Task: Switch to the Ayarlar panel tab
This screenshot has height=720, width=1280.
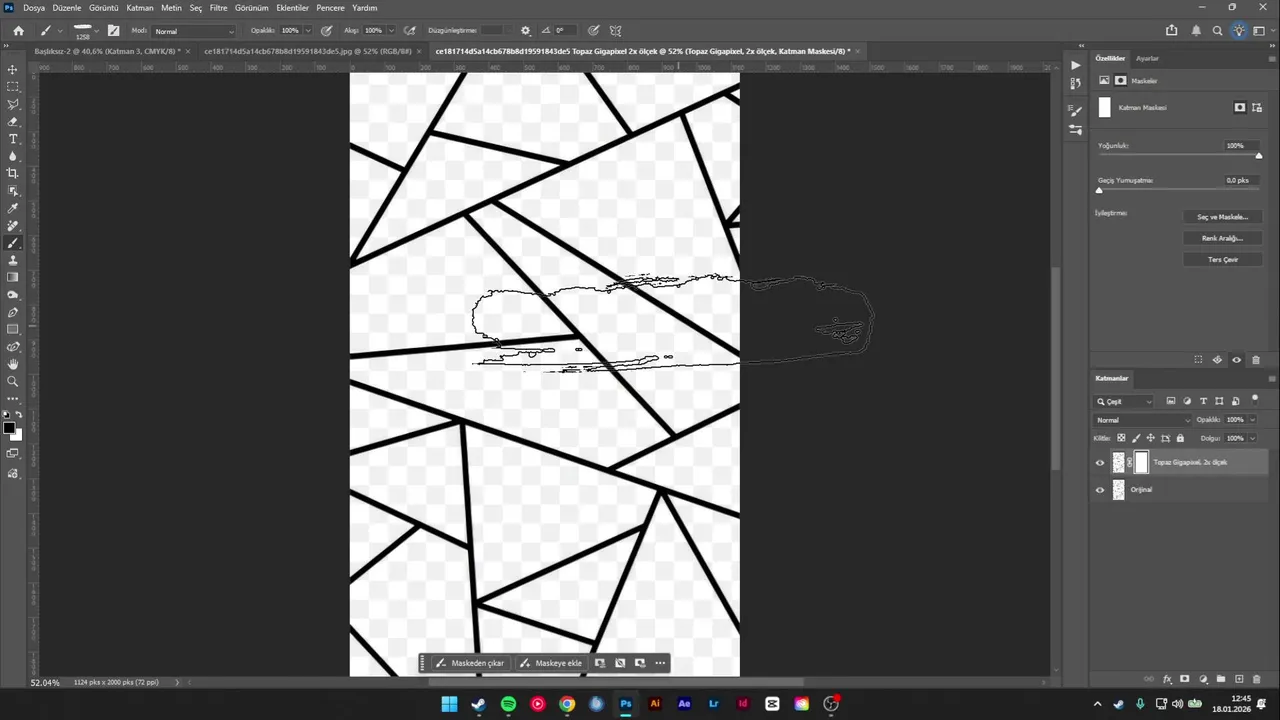Action: (1147, 58)
